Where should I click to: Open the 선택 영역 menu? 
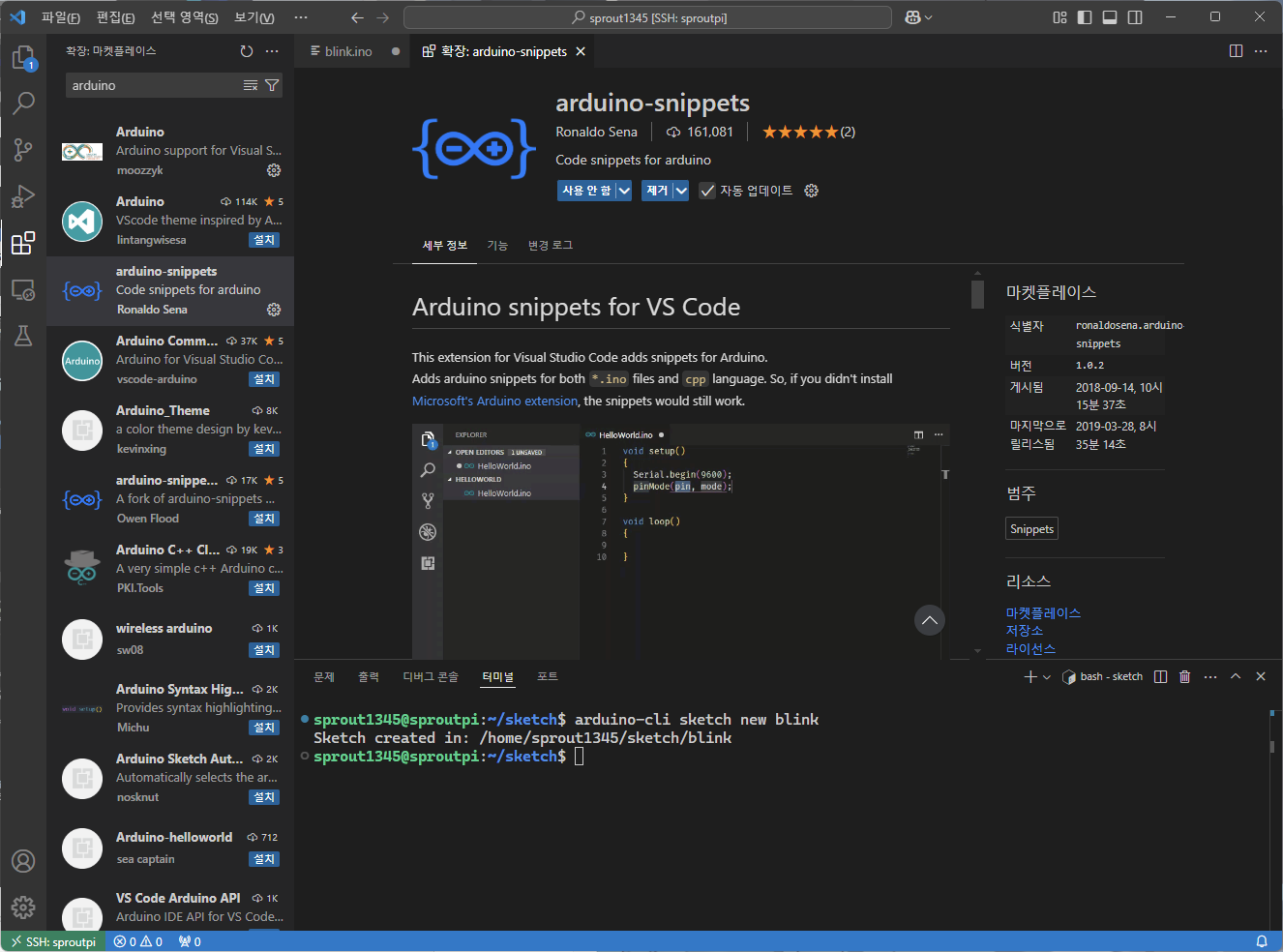click(185, 17)
